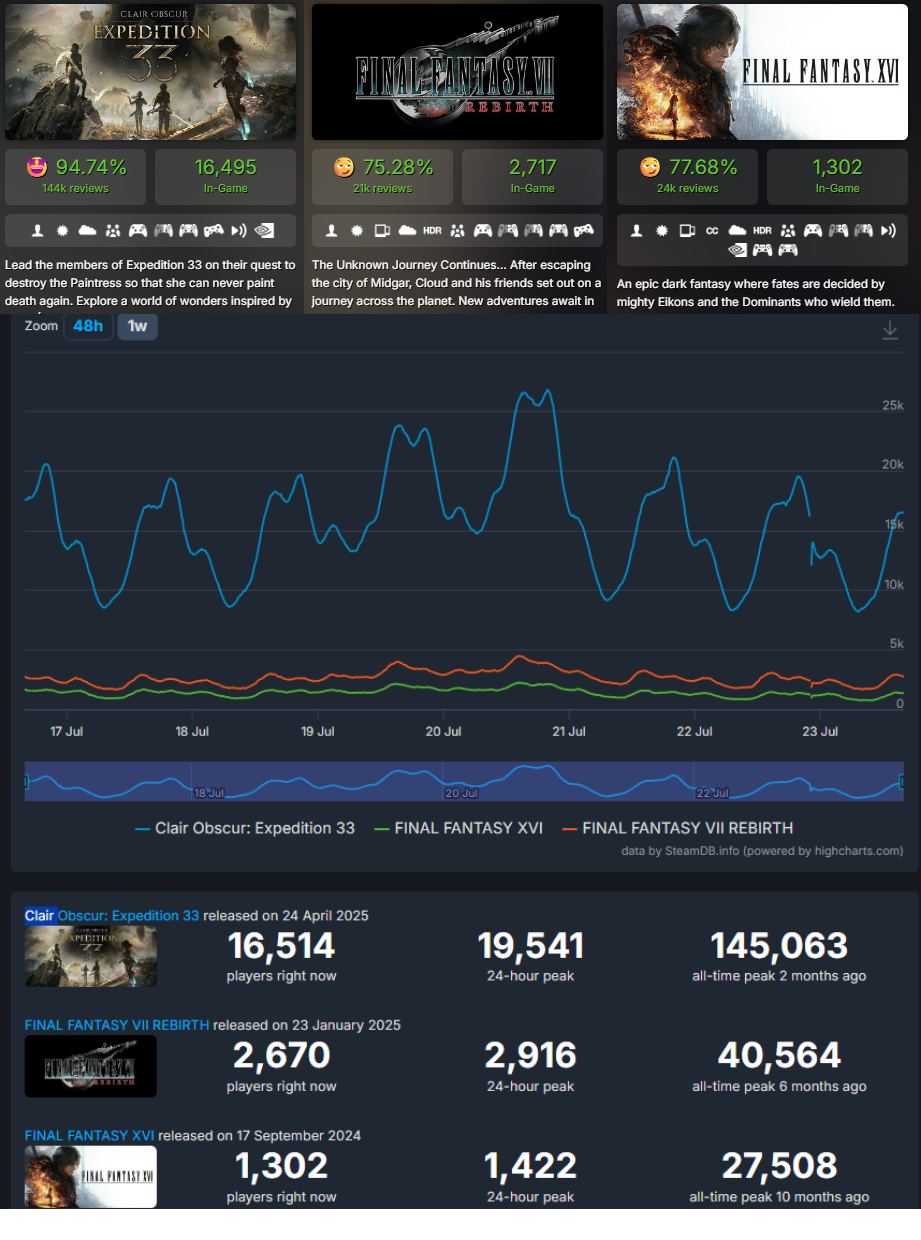The image size is (921, 1240).
Task: Click Final Fantasy XVI closed captions icon
Action: pyautogui.click(x=712, y=231)
